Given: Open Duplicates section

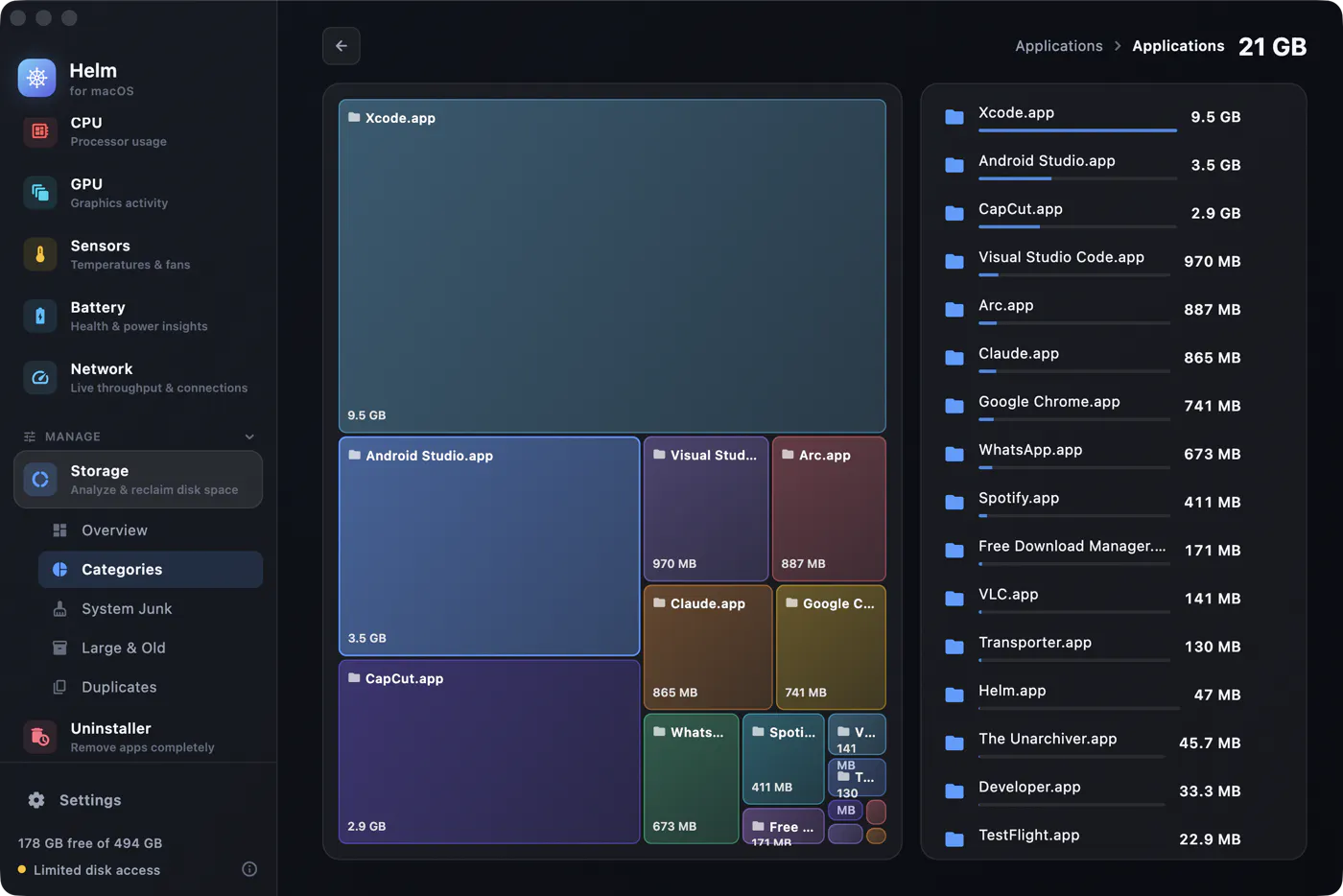Looking at the screenshot, I should [151, 688].
